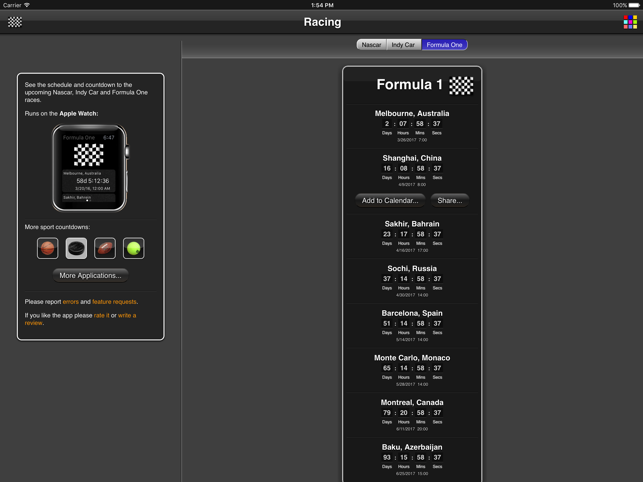Follow the 'errors' report link
Image resolution: width=643 pixels, height=482 pixels.
click(71, 302)
